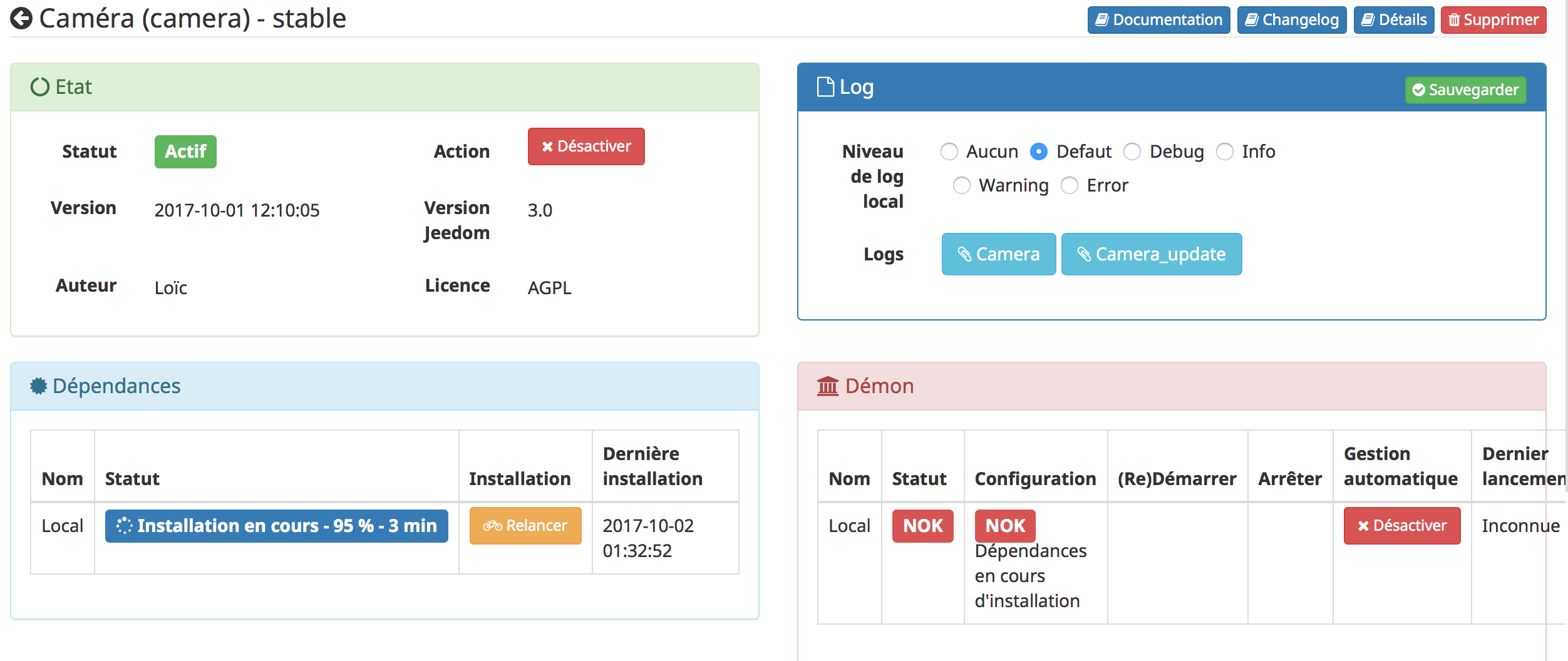This screenshot has width=1568, height=661.
Task: Disable Gestion automatique of the Démon
Action: click(x=1402, y=526)
